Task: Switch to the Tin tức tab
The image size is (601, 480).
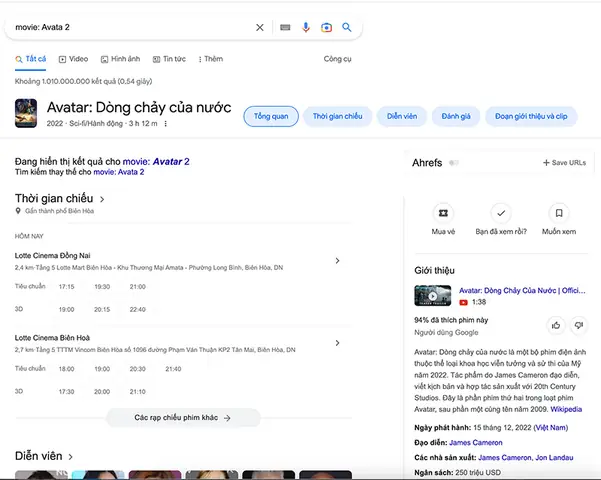Action: 169,59
